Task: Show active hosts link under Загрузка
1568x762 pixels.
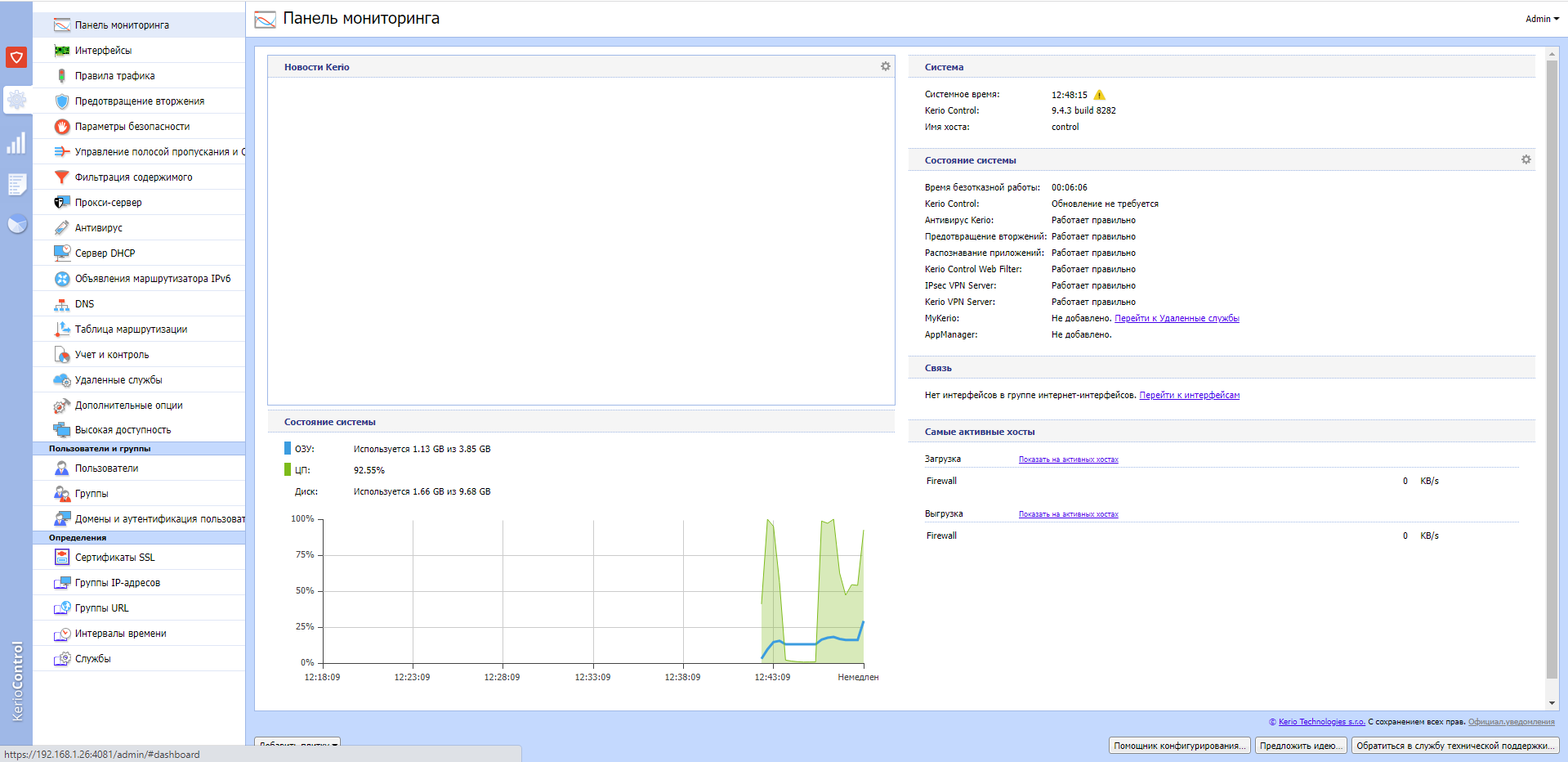Action: [x=1068, y=459]
